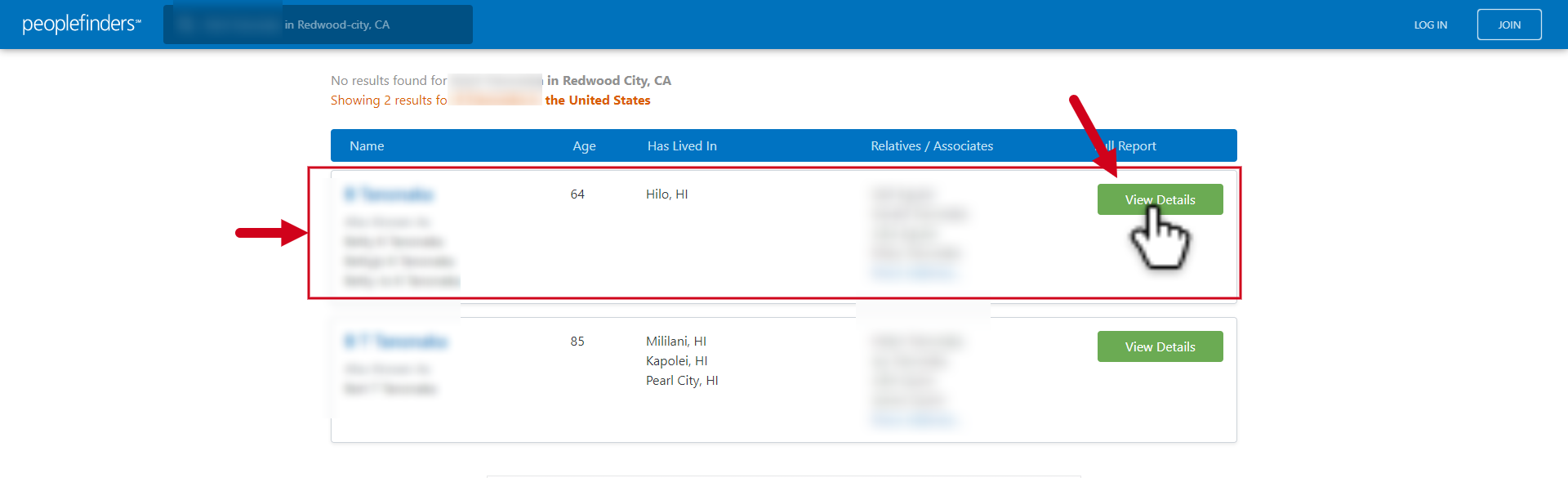The width and height of the screenshot is (1568, 478).
Task: Click the more relatives link in second result
Action: (x=913, y=420)
